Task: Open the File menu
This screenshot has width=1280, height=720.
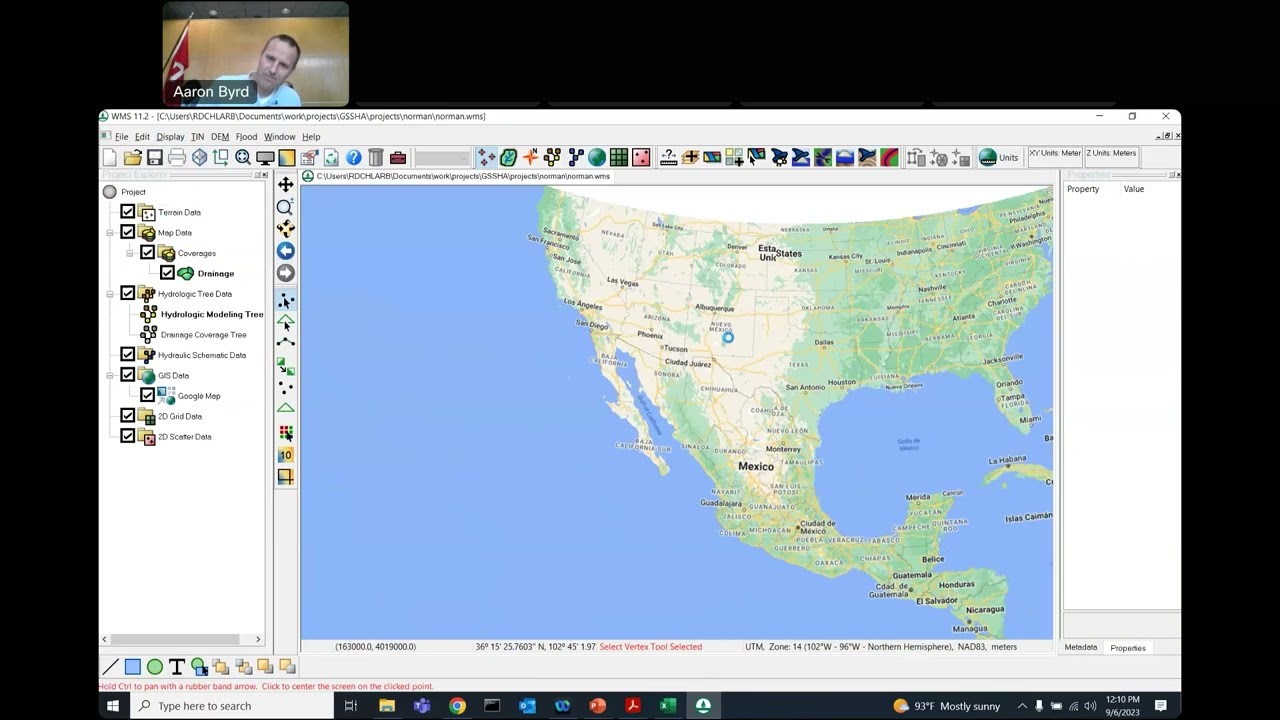Action: tap(121, 137)
